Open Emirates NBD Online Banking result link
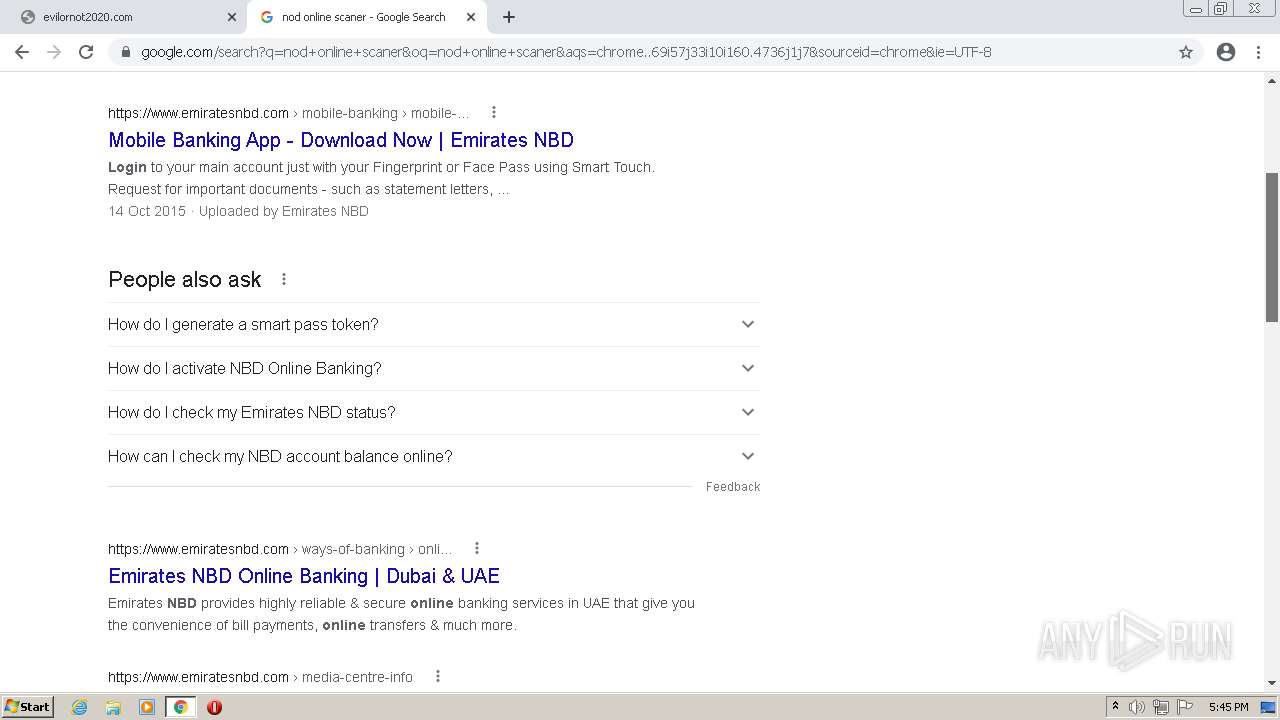 coord(304,576)
